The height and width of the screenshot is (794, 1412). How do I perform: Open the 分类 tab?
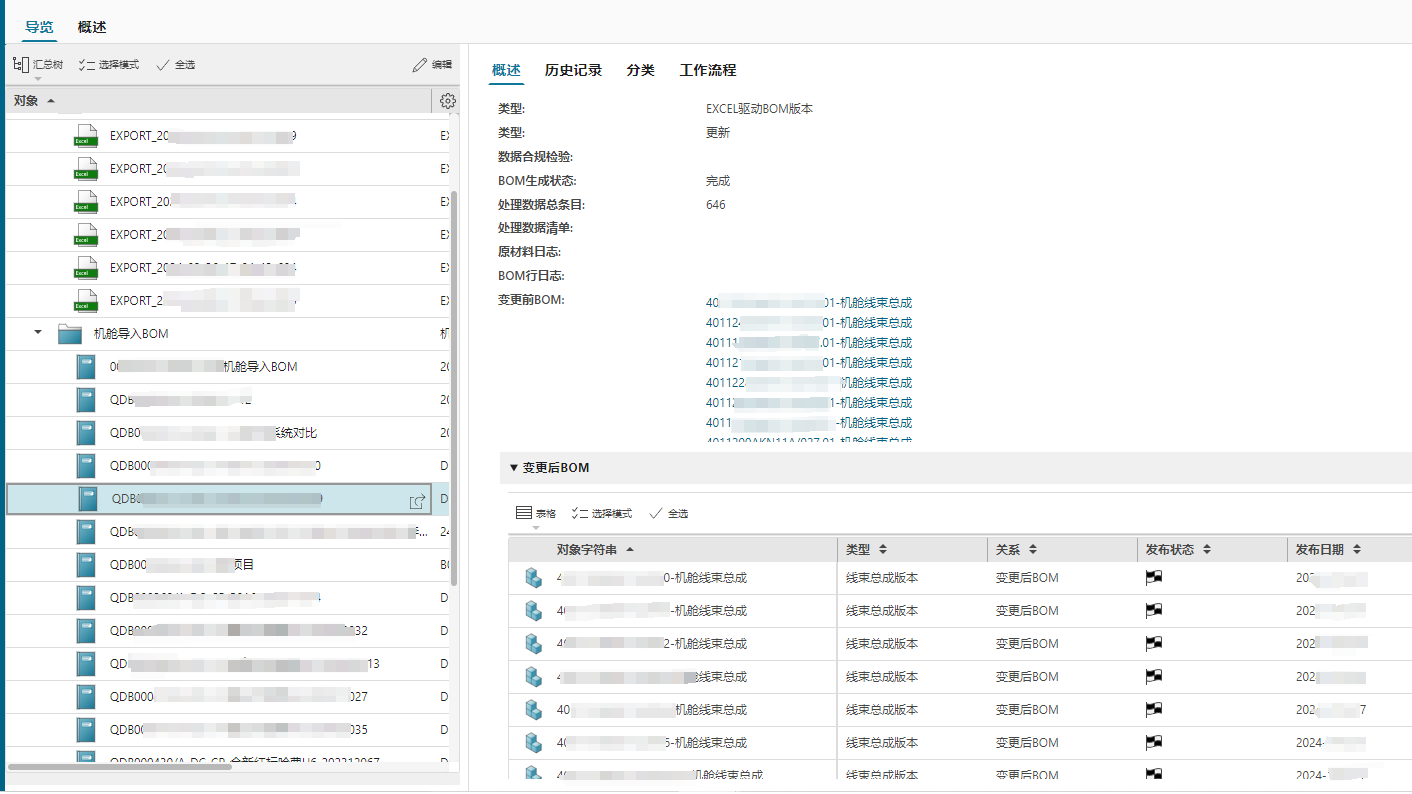pos(641,70)
